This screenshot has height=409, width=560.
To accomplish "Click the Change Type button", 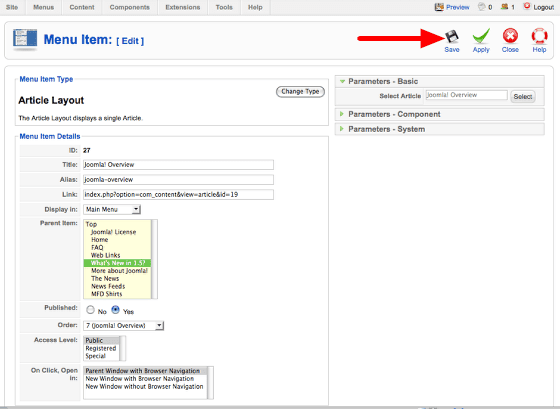I will pyautogui.click(x=300, y=91).
